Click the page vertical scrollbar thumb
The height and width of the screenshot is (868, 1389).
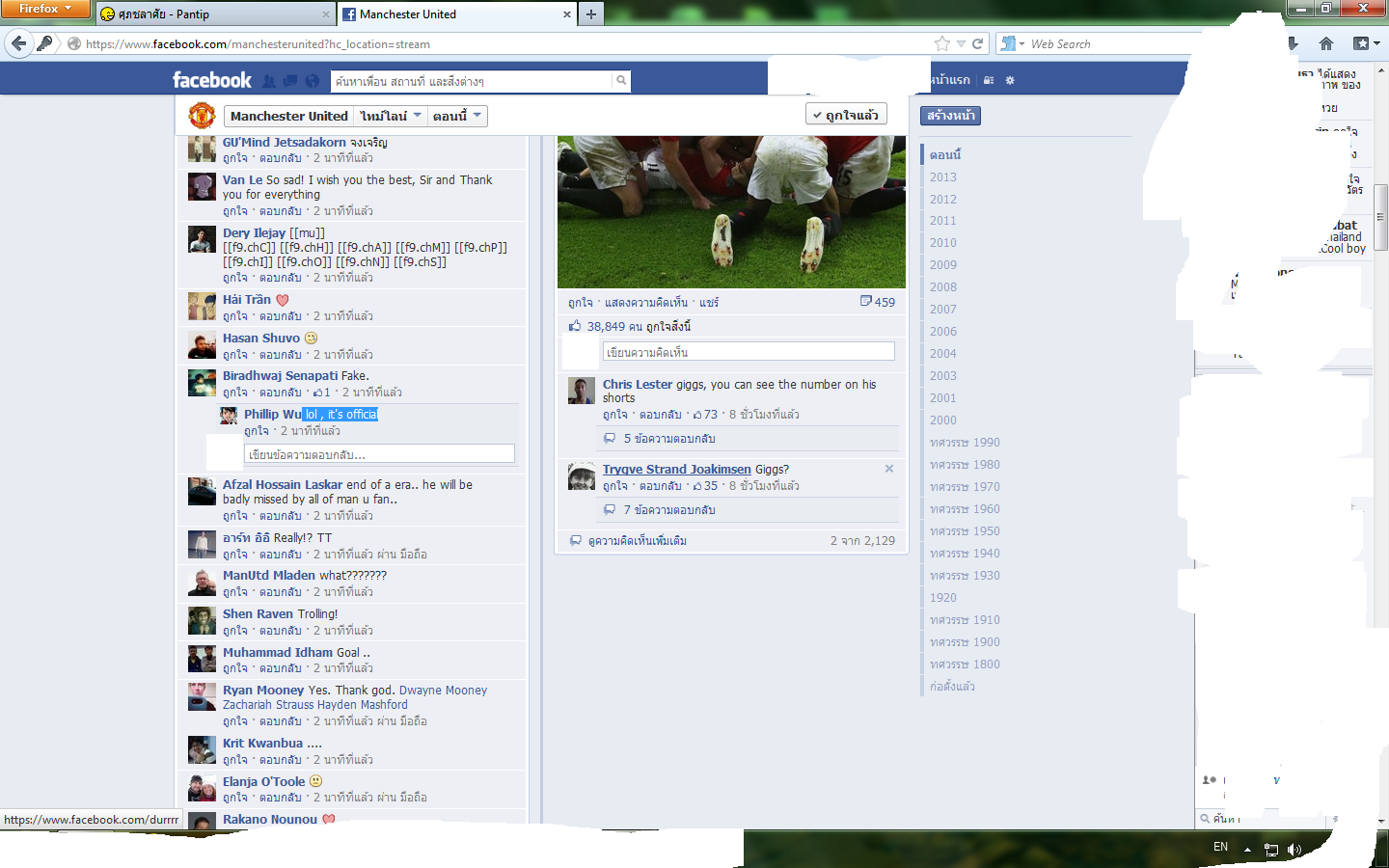tap(1381, 217)
